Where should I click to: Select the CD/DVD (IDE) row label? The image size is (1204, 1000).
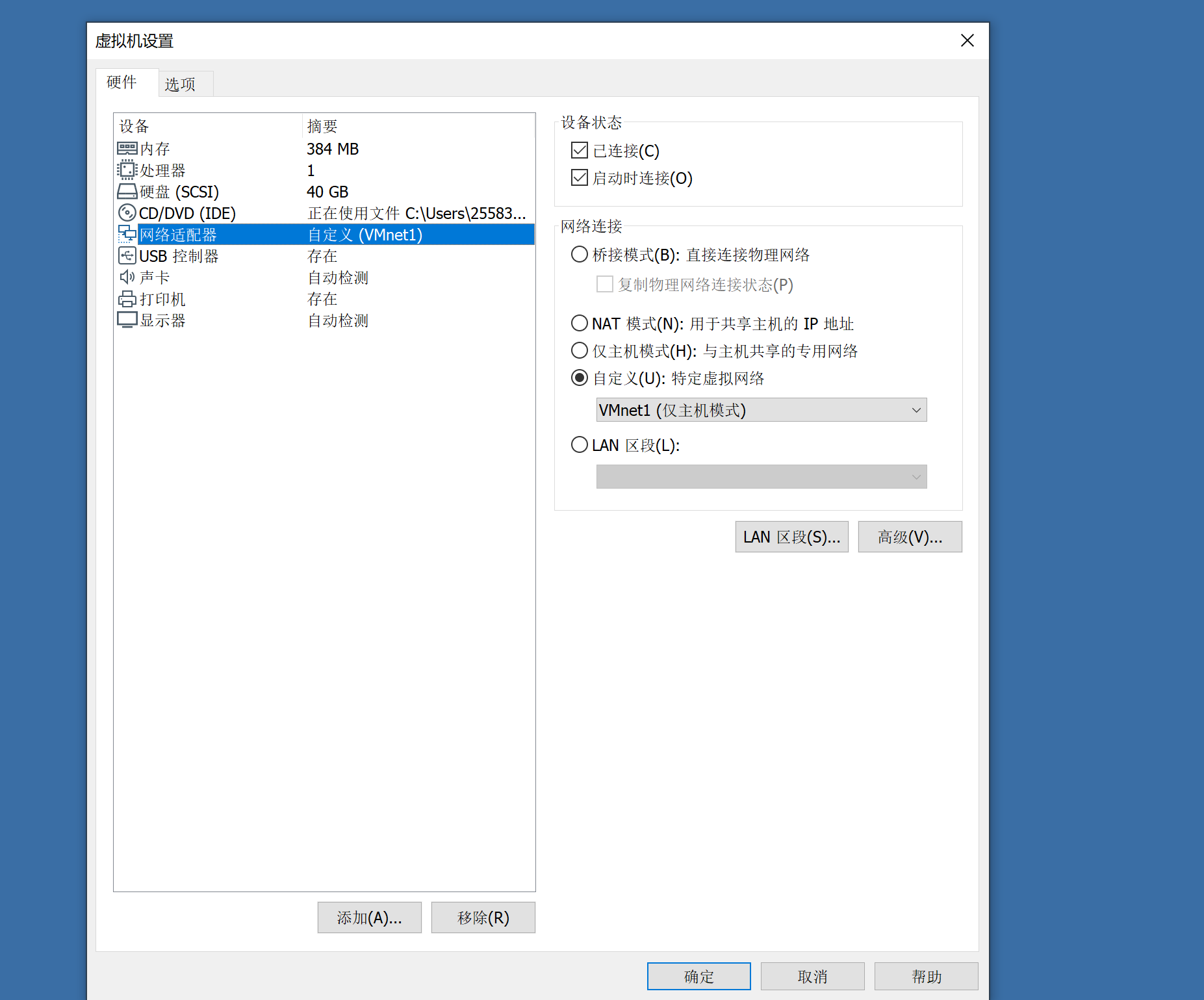187,213
